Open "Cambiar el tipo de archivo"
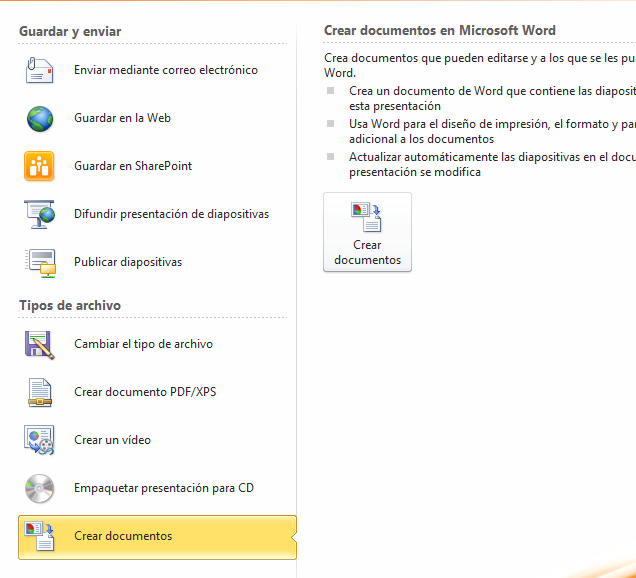Screen dimensions: 636x578 pos(143,344)
